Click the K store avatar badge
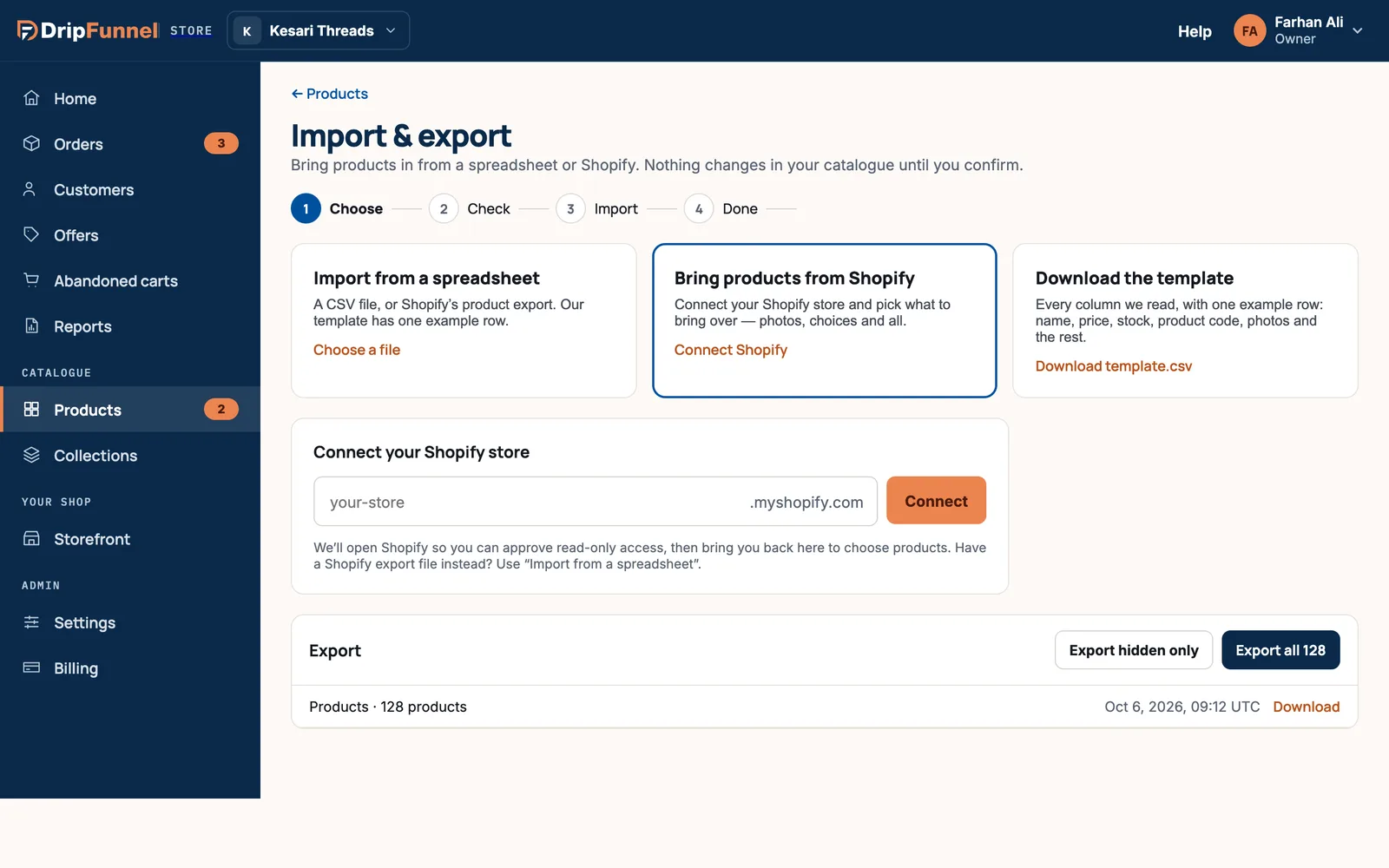1389x868 pixels. click(x=247, y=30)
